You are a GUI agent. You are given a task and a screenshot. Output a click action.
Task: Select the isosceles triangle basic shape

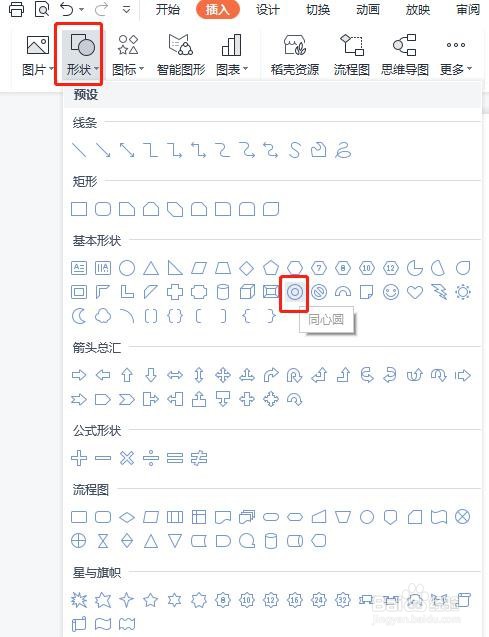(x=151, y=268)
